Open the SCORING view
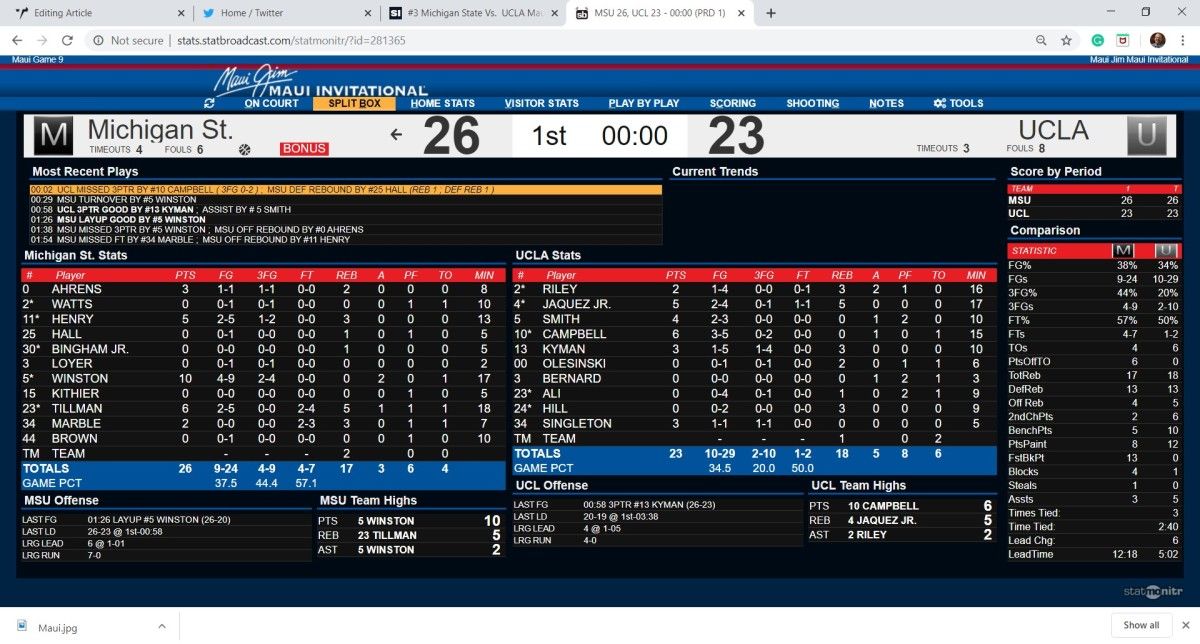 pyautogui.click(x=733, y=103)
